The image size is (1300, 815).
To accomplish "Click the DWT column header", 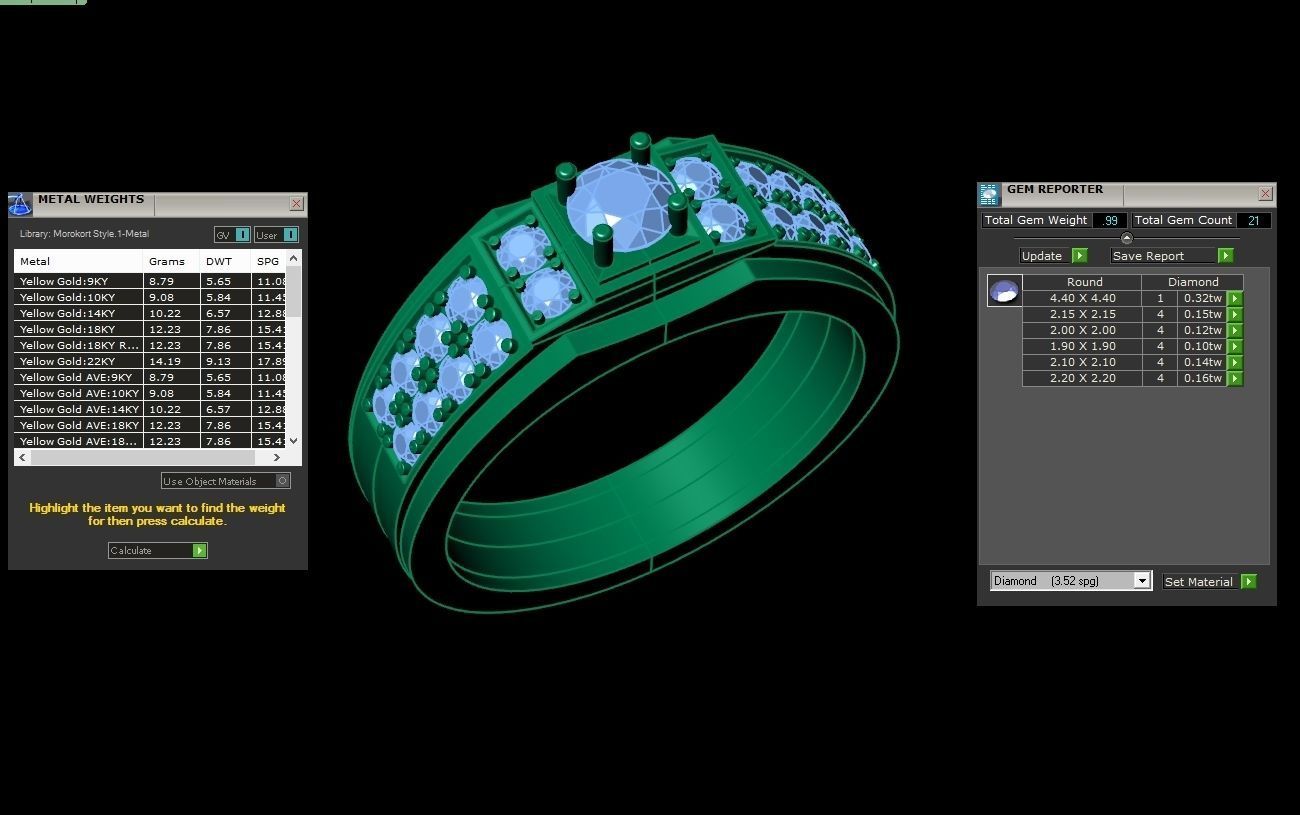I will (226, 261).
